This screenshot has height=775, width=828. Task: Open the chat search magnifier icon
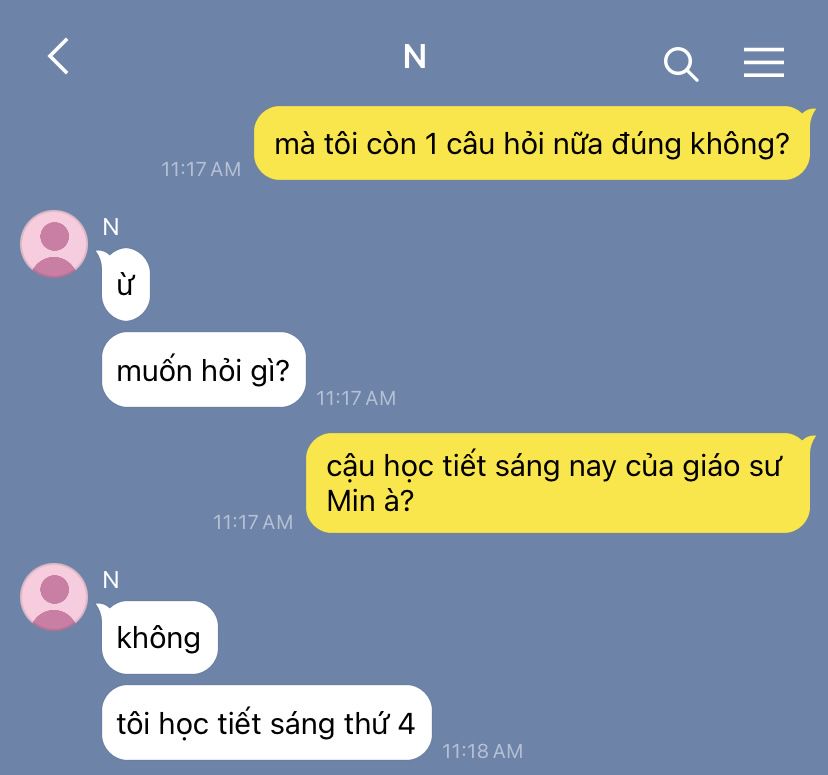(681, 64)
